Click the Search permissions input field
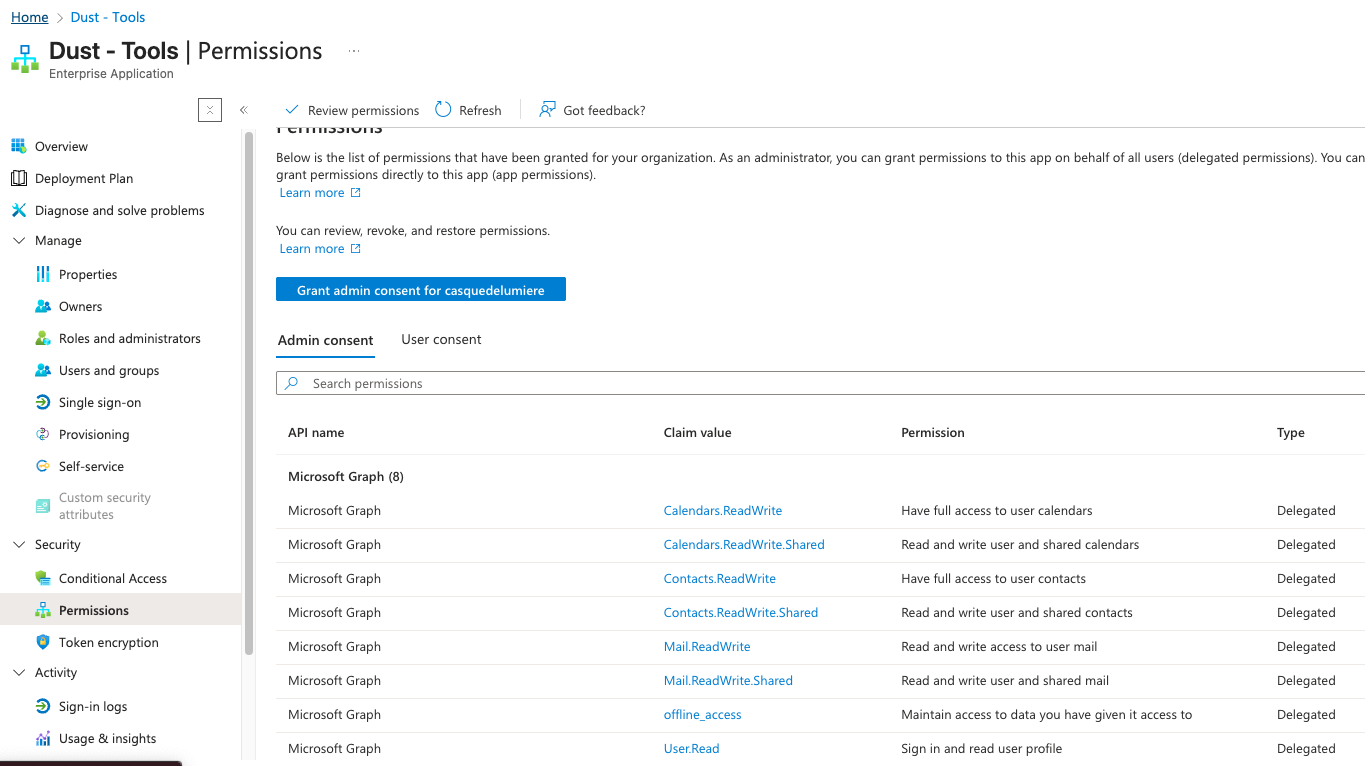1365x766 pixels. coord(820,383)
